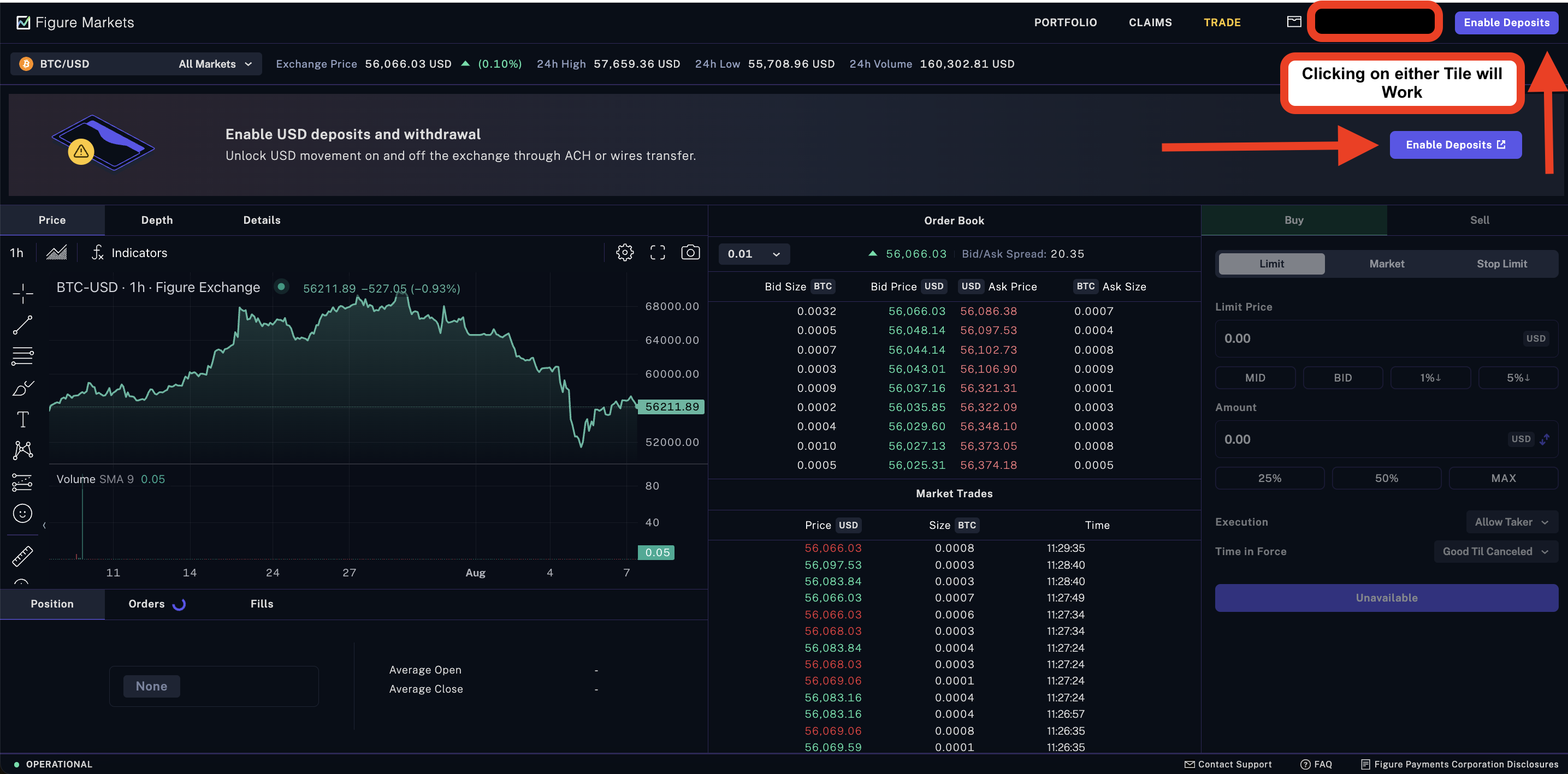Switch to the Details tab
The image size is (1568, 774).
coord(262,221)
